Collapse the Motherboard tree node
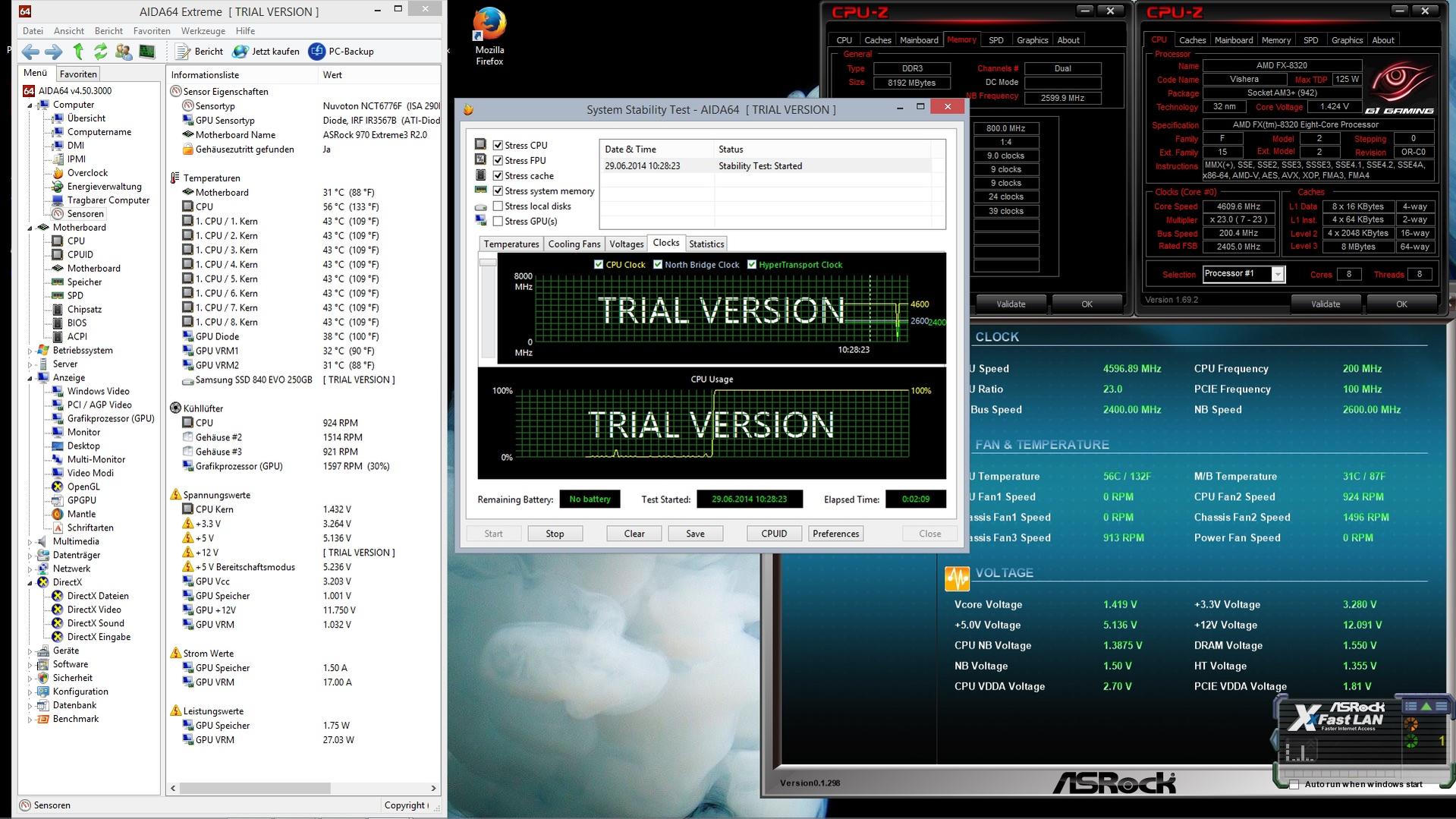This screenshot has height=819, width=1456. coord(30,228)
